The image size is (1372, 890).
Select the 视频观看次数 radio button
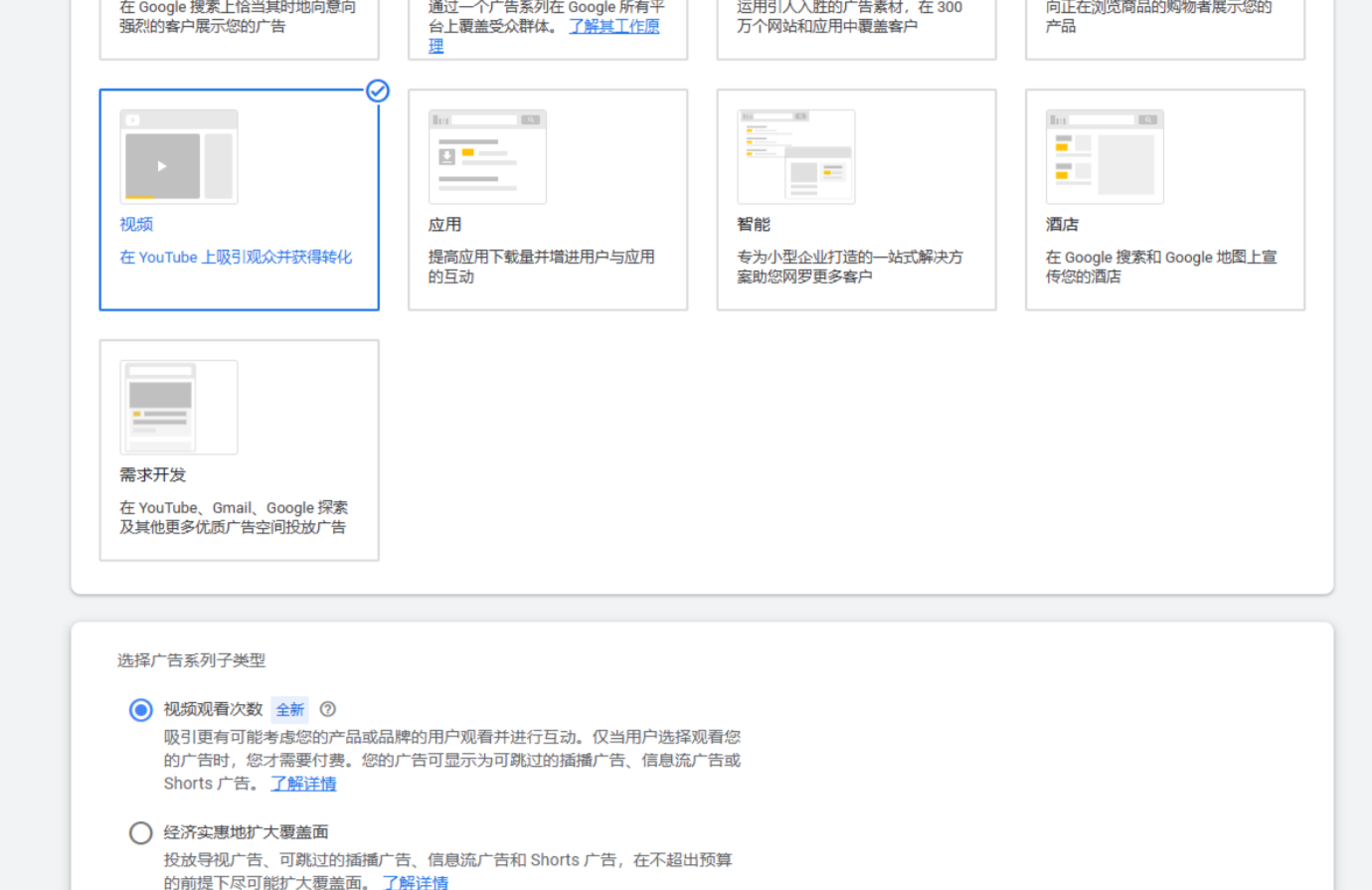(x=140, y=709)
